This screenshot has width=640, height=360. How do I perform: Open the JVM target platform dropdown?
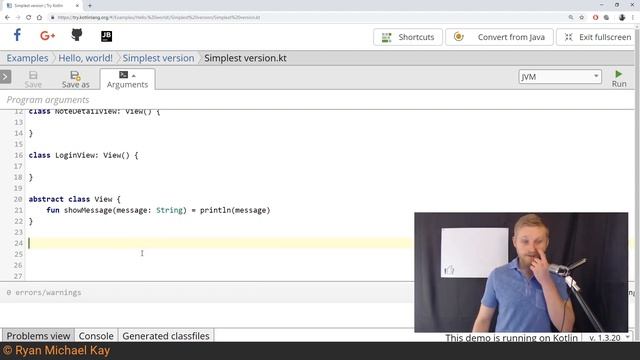click(560, 77)
